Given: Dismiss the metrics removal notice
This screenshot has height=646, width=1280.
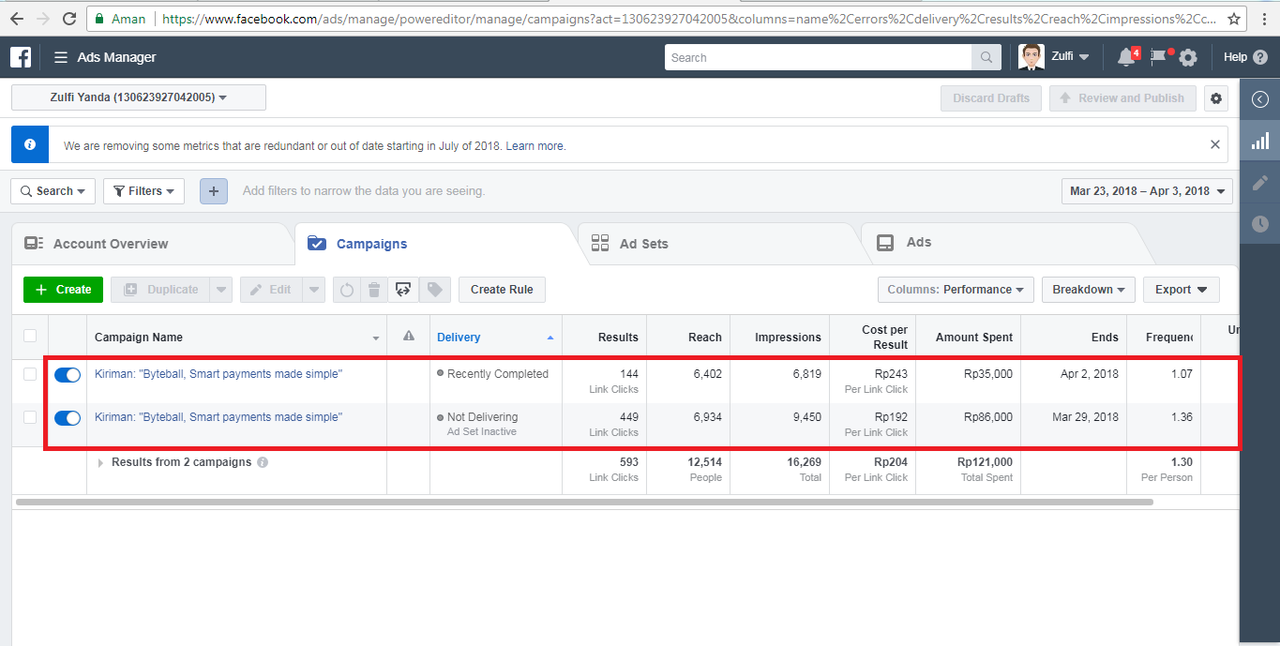Looking at the screenshot, I should tap(1215, 145).
